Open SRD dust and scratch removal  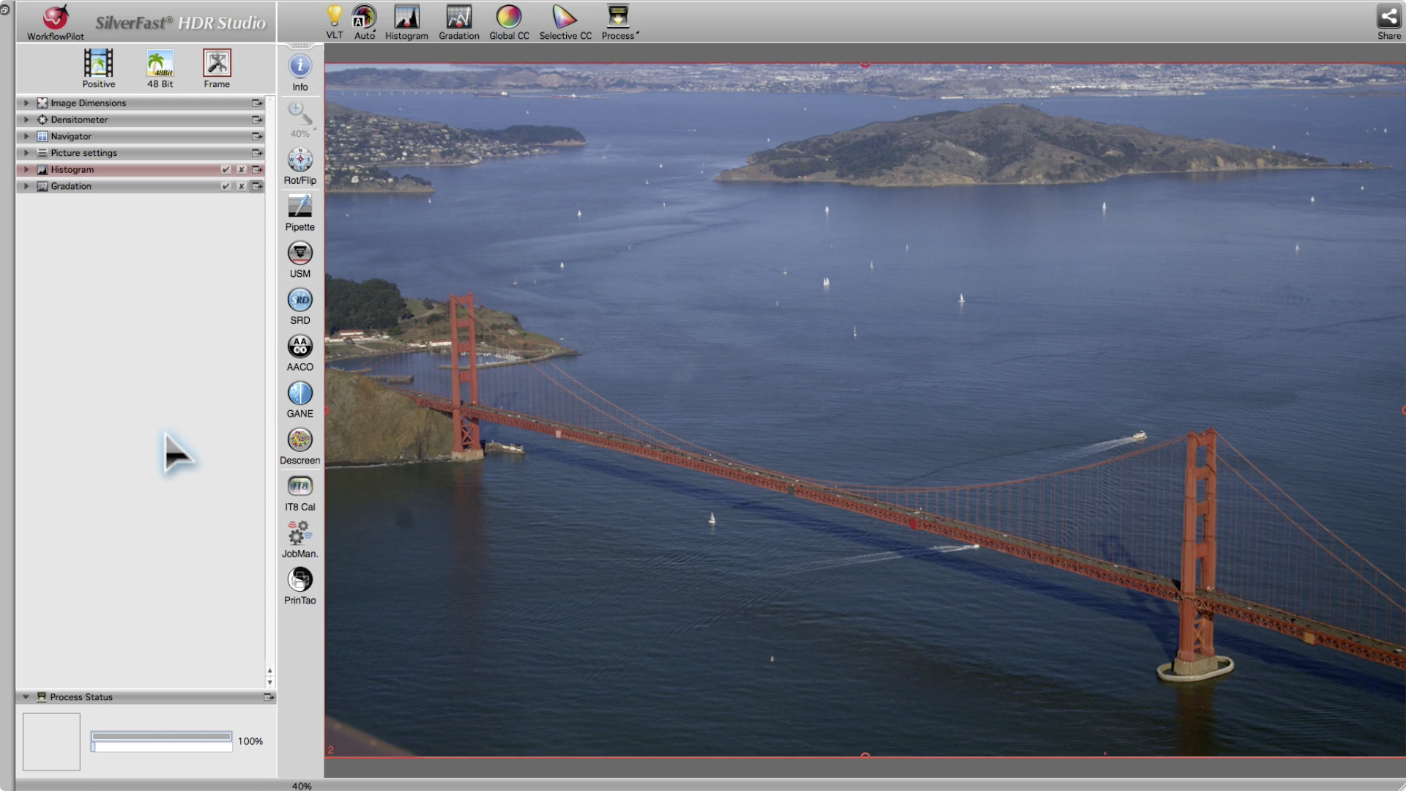[299, 300]
